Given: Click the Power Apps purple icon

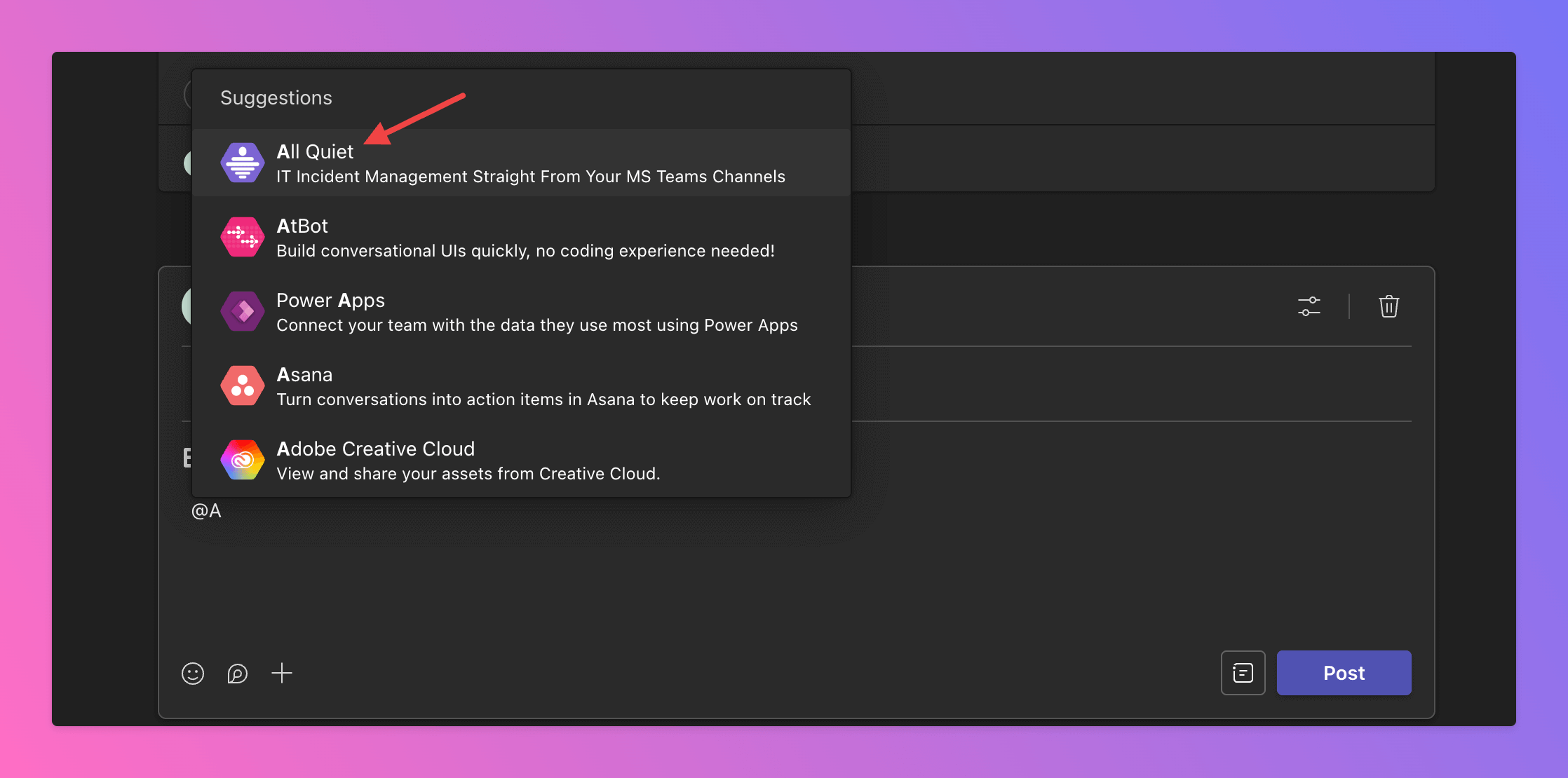Looking at the screenshot, I should 243,311.
